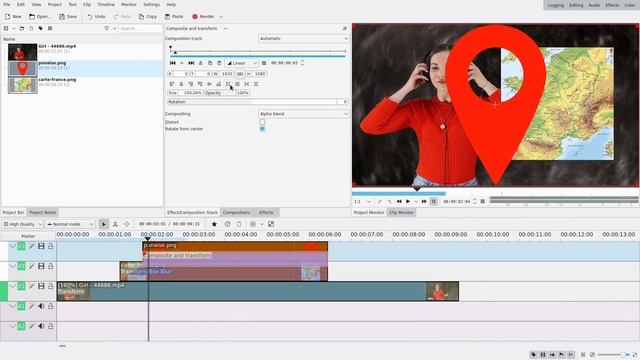Viewport: 640px width, 360px height.
Task: Open the Normal mode dropdown
Action: (x=70, y=224)
